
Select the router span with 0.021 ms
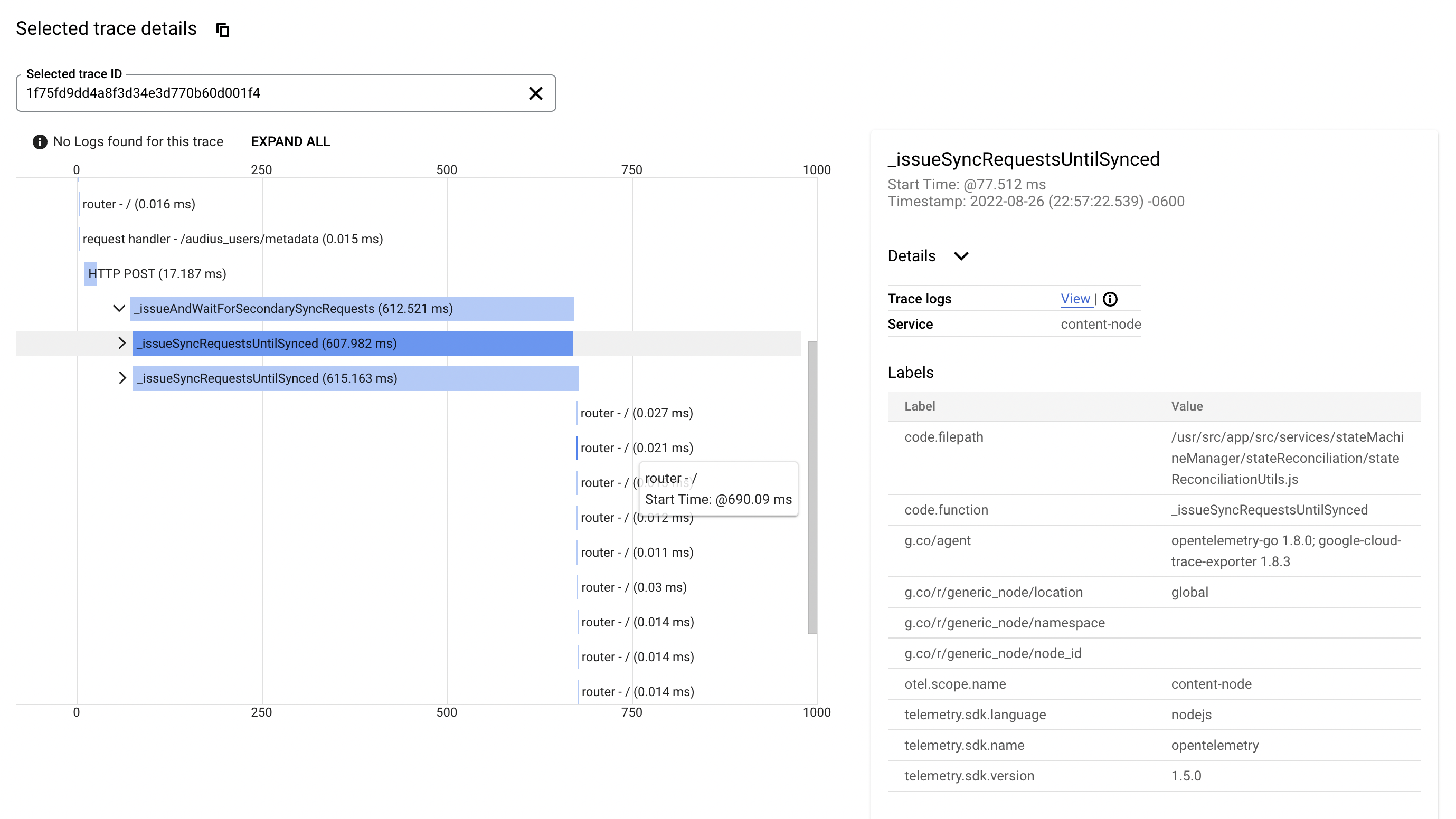(x=636, y=448)
